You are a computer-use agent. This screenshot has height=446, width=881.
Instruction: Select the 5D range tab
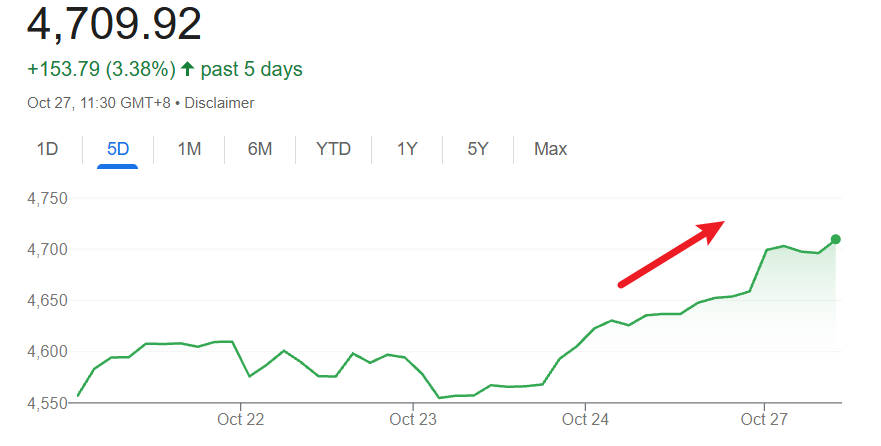(118, 149)
